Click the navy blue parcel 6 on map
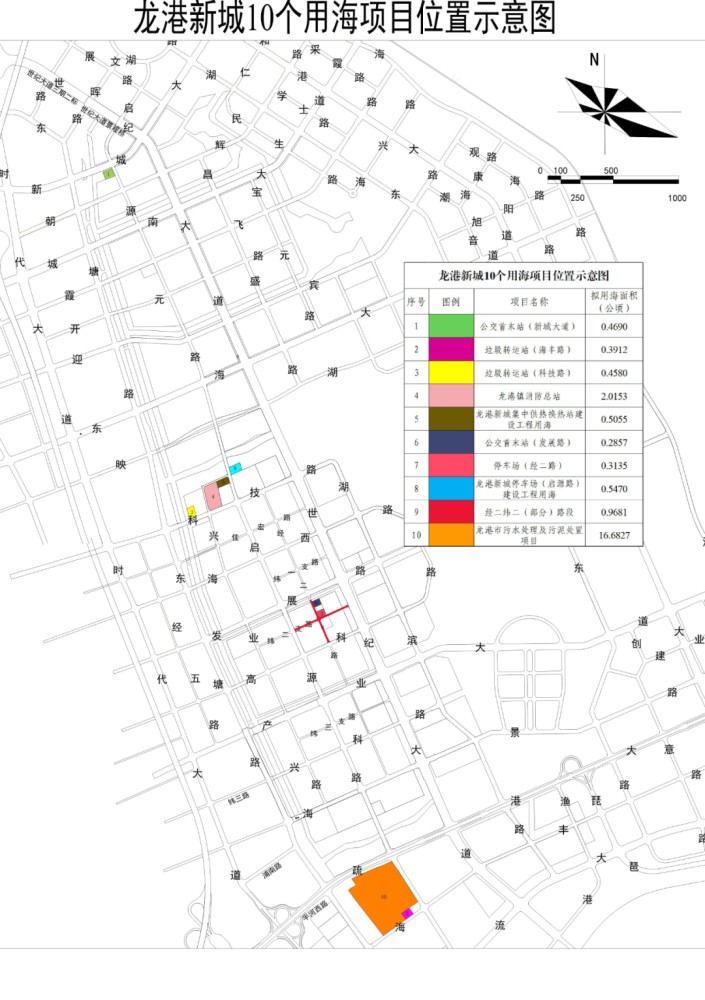 point(317,603)
